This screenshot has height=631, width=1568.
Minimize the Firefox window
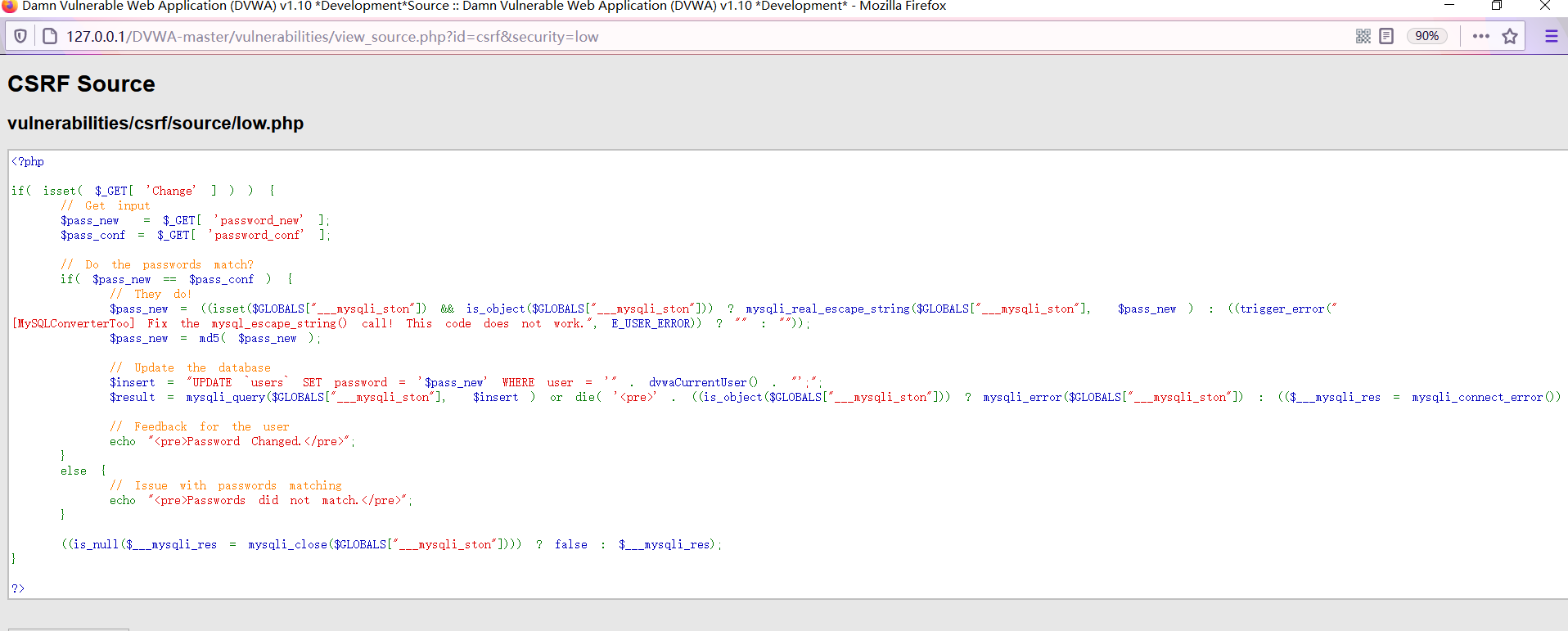(1449, 6)
